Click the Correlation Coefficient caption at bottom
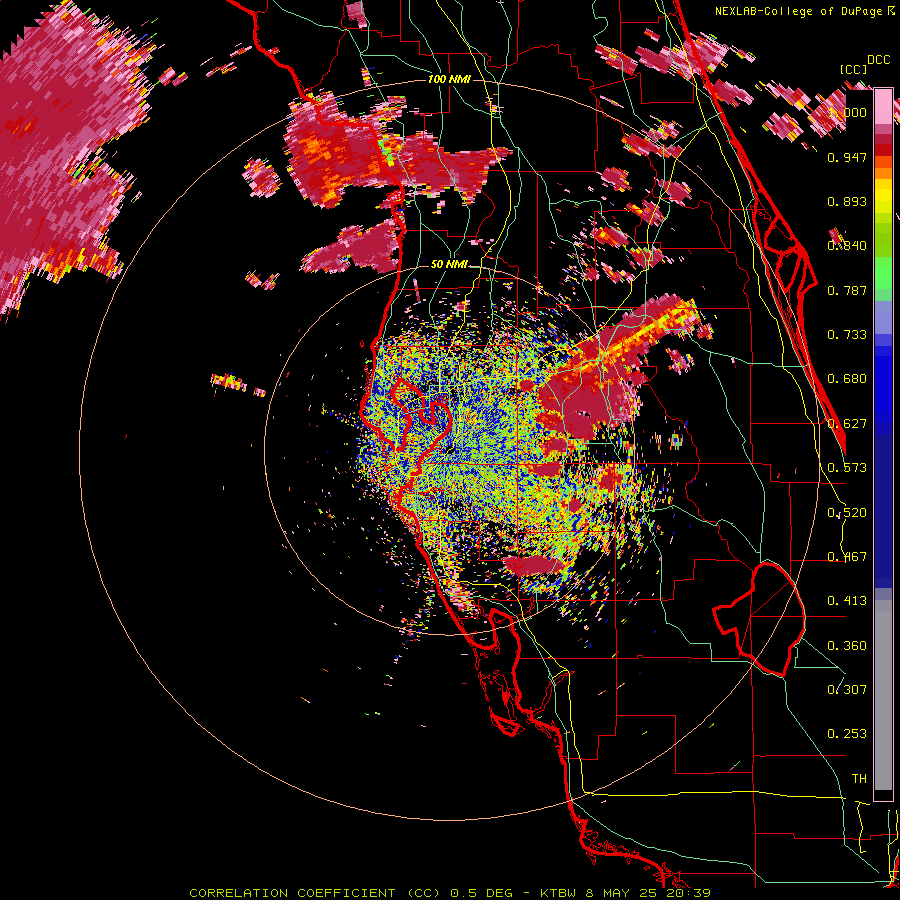 pos(450,893)
